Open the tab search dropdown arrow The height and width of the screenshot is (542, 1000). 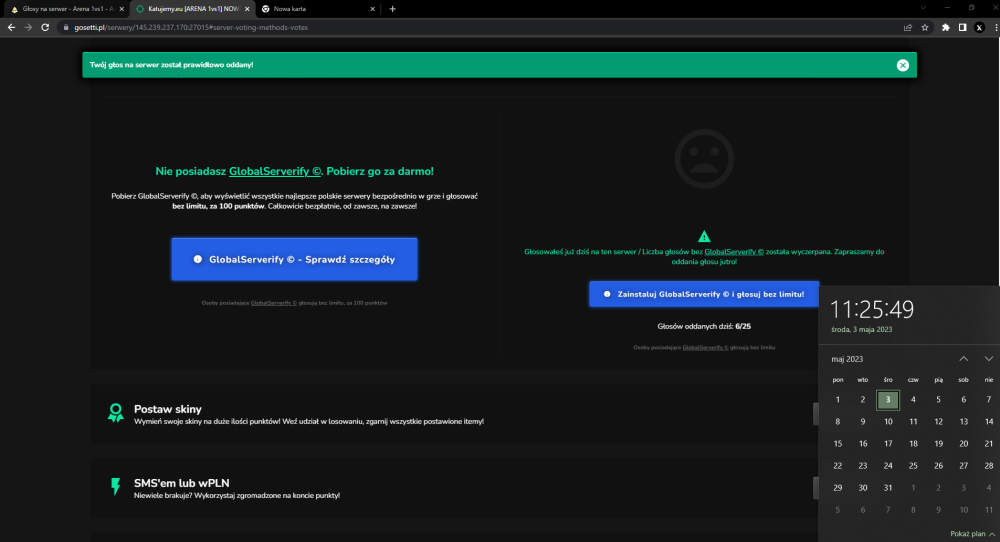click(x=923, y=8)
